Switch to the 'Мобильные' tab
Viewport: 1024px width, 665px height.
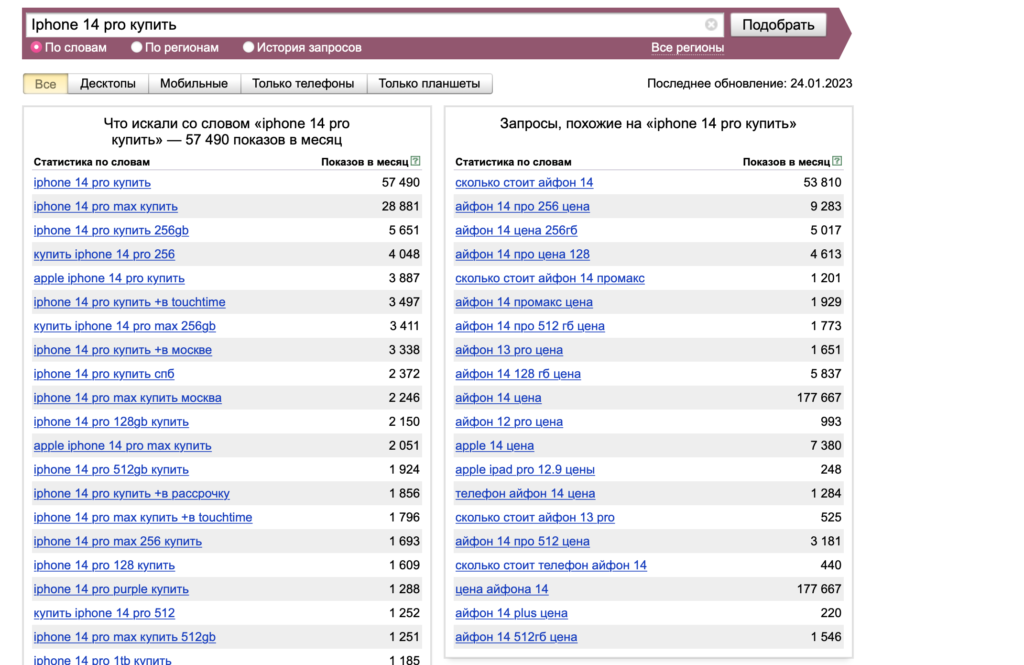194,84
